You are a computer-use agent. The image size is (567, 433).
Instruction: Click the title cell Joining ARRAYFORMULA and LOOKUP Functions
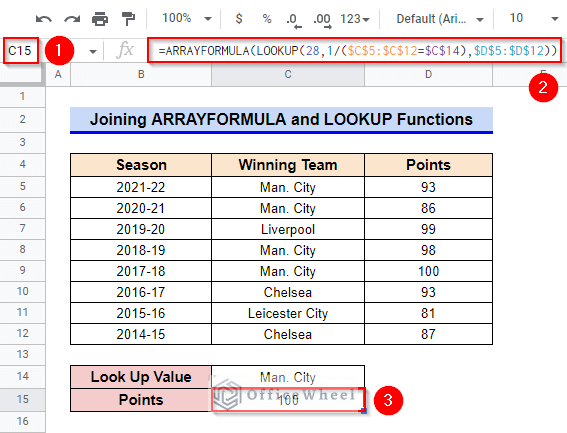coord(281,120)
